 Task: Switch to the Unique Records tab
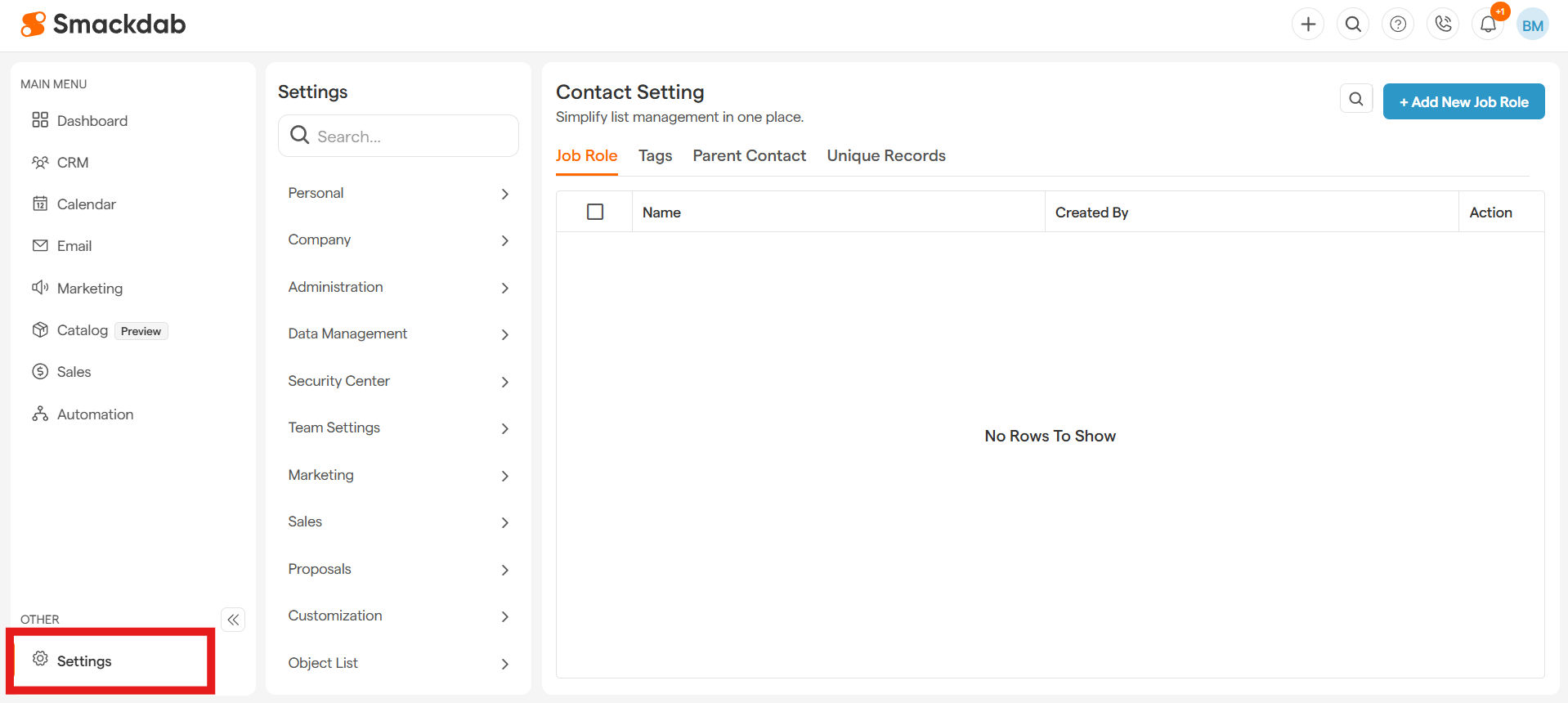(x=886, y=155)
